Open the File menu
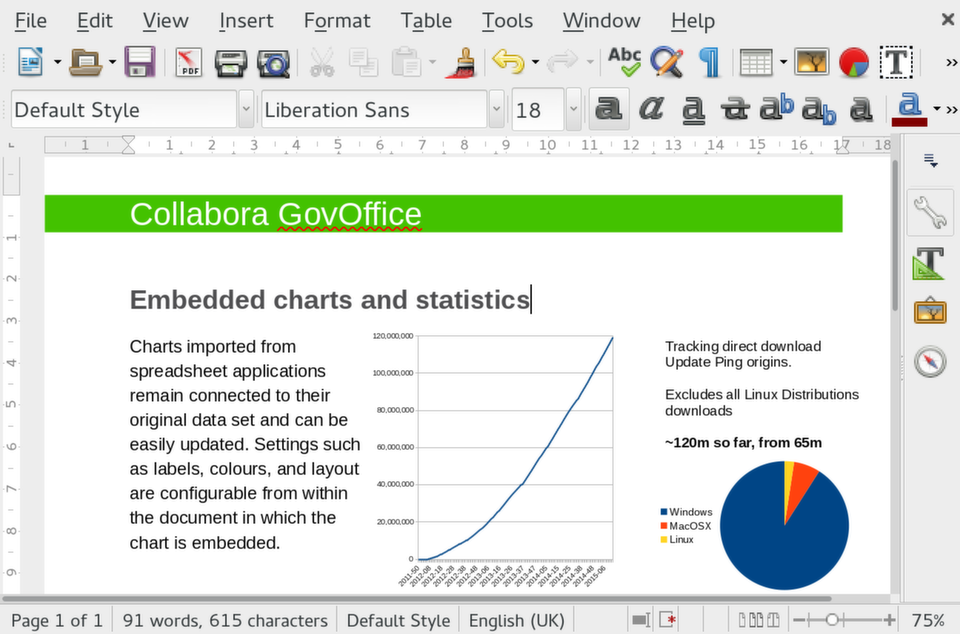The image size is (960, 634). 31,21
